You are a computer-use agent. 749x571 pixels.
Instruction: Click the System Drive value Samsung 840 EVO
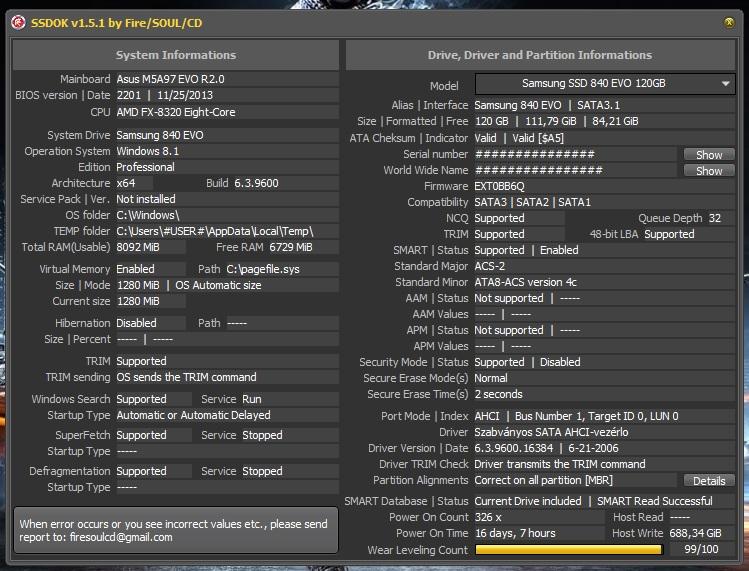point(160,135)
